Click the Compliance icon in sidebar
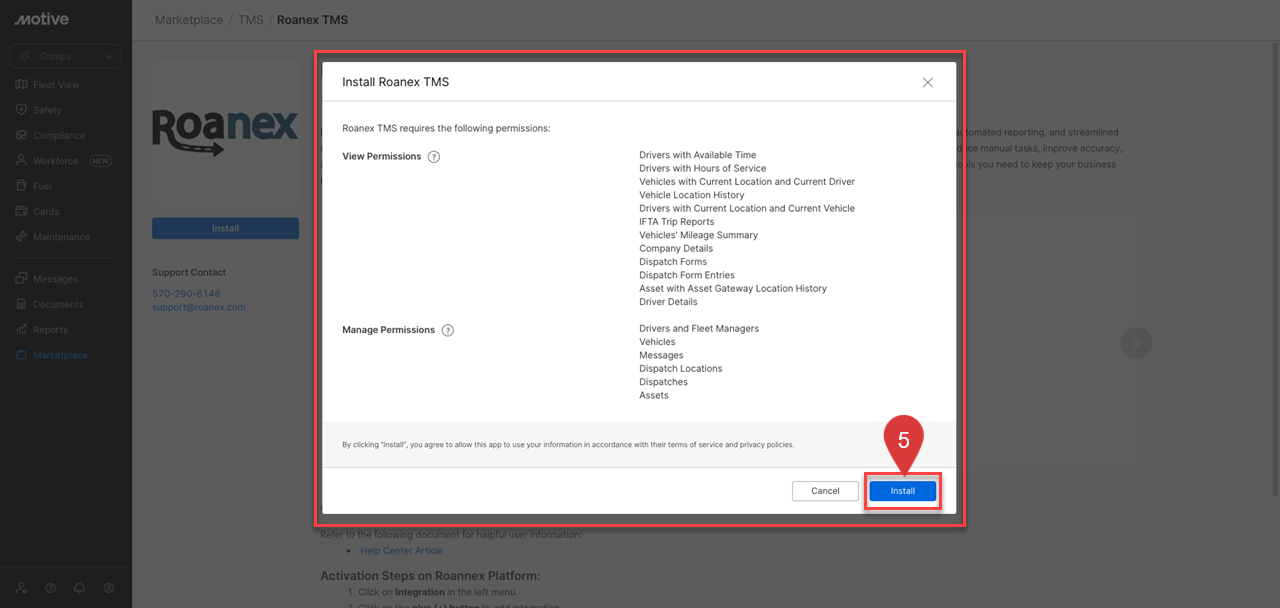The width and height of the screenshot is (1280, 608). point(22,135)
